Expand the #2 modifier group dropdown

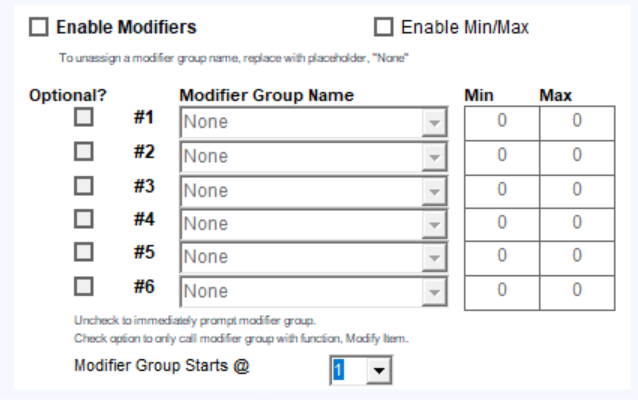click(433, 156)
